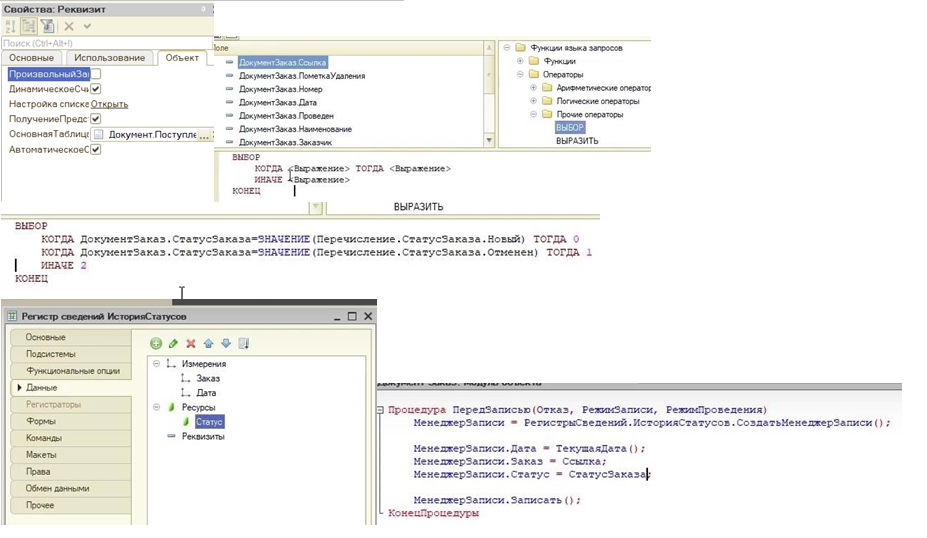Enable the ПроизвольныйЗапрос checkbox

pyautogui.click(x=96, y=74)
